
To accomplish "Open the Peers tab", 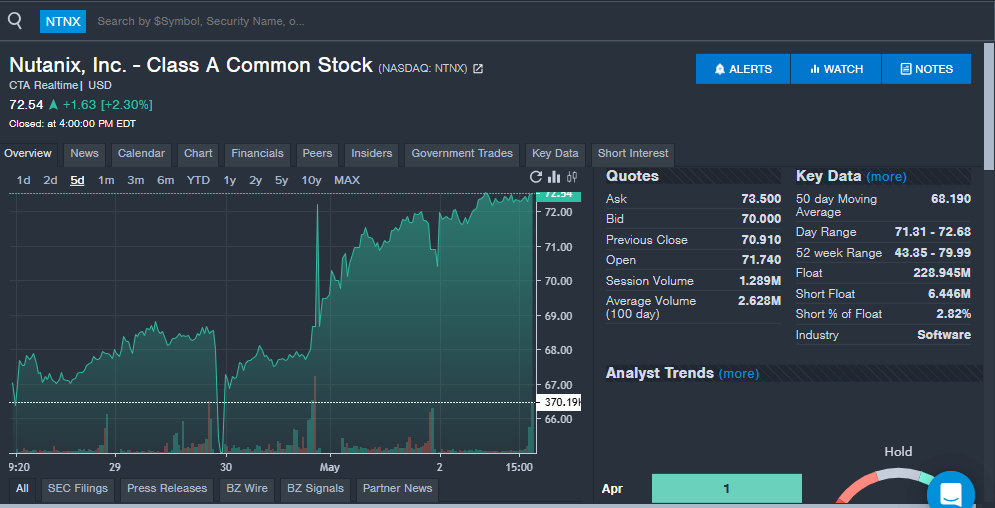I will point(317,153).
